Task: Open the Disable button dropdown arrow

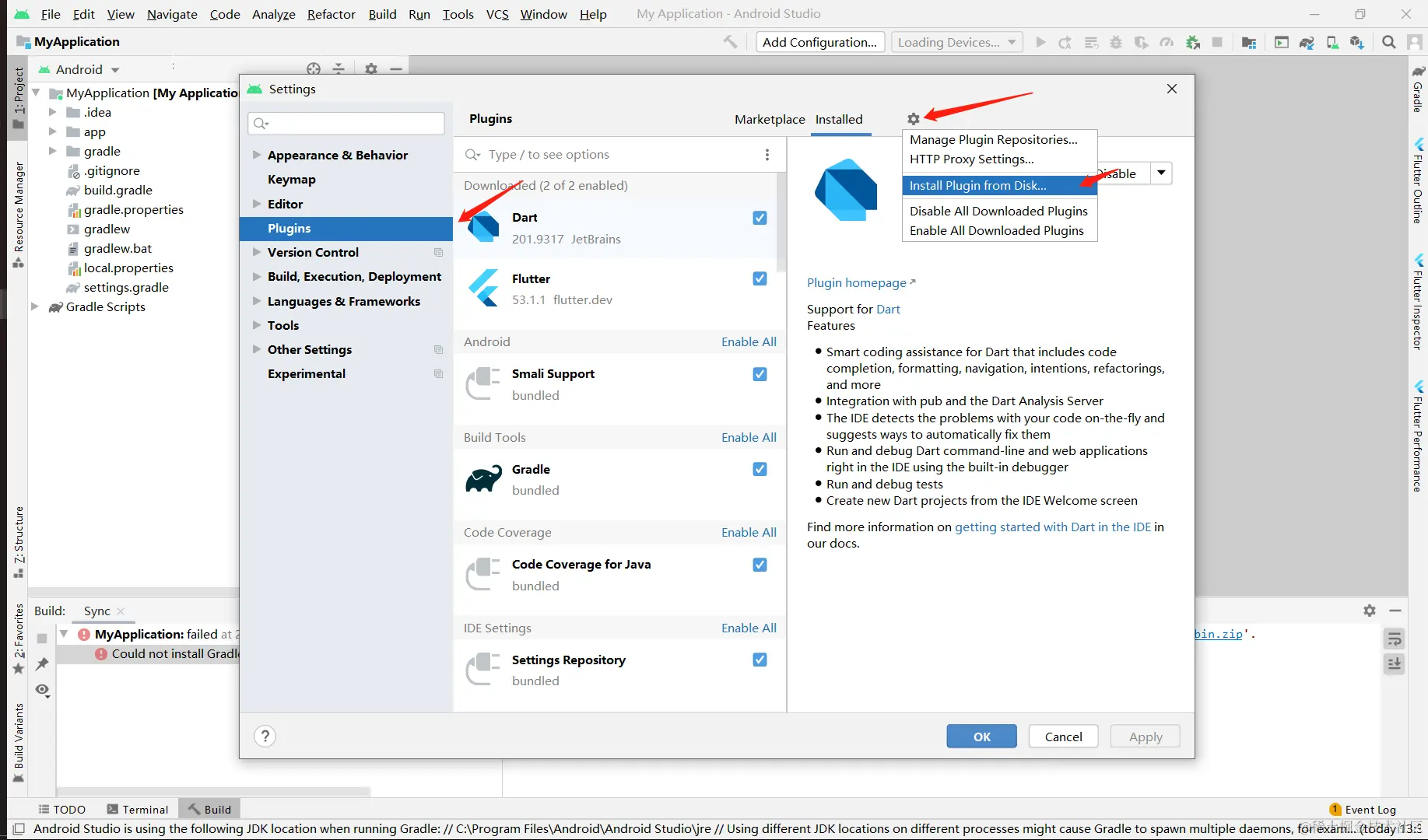Action: point(1161,173)
